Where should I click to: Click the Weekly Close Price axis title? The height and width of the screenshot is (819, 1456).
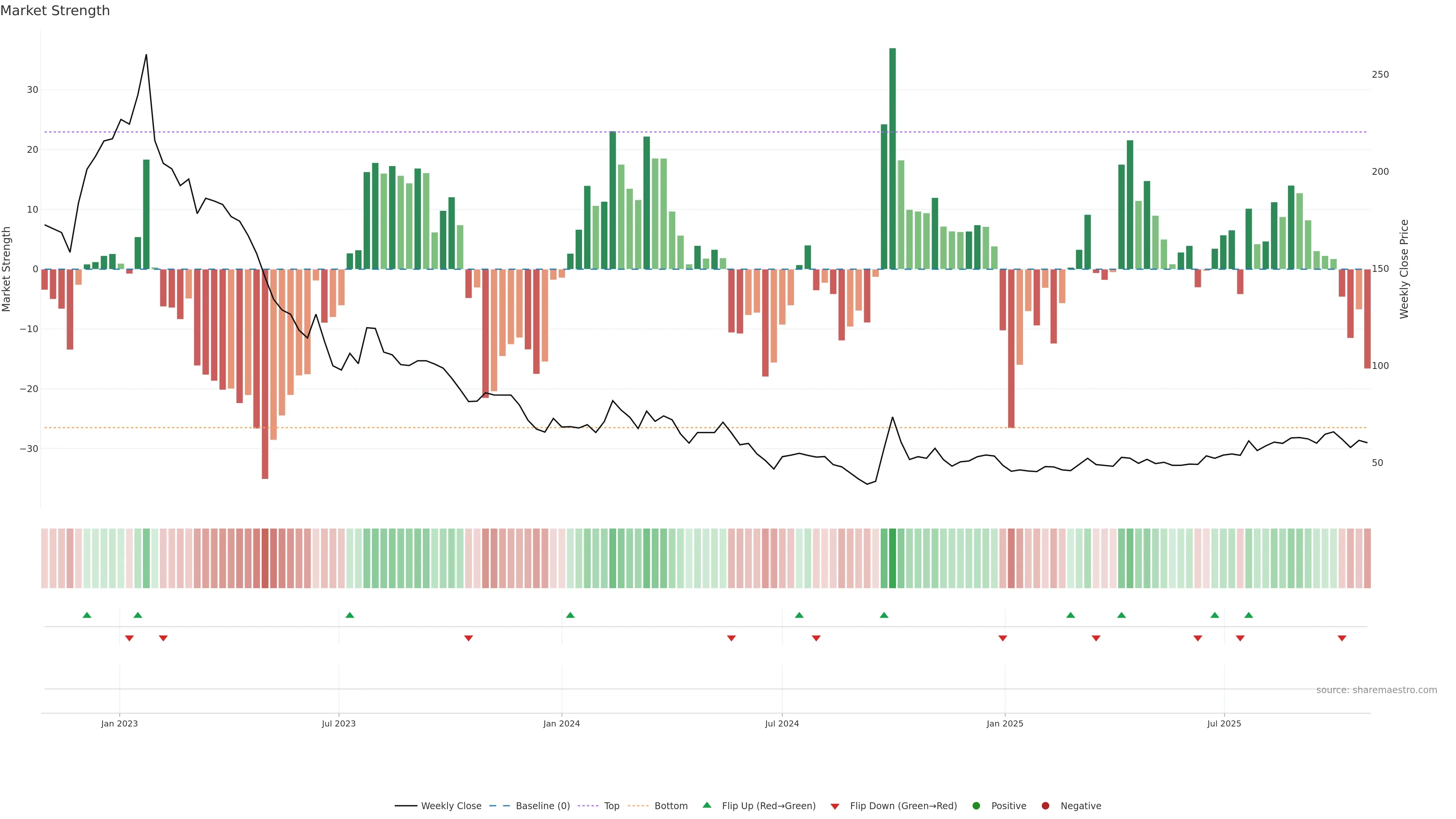(x=1404, y=269)
